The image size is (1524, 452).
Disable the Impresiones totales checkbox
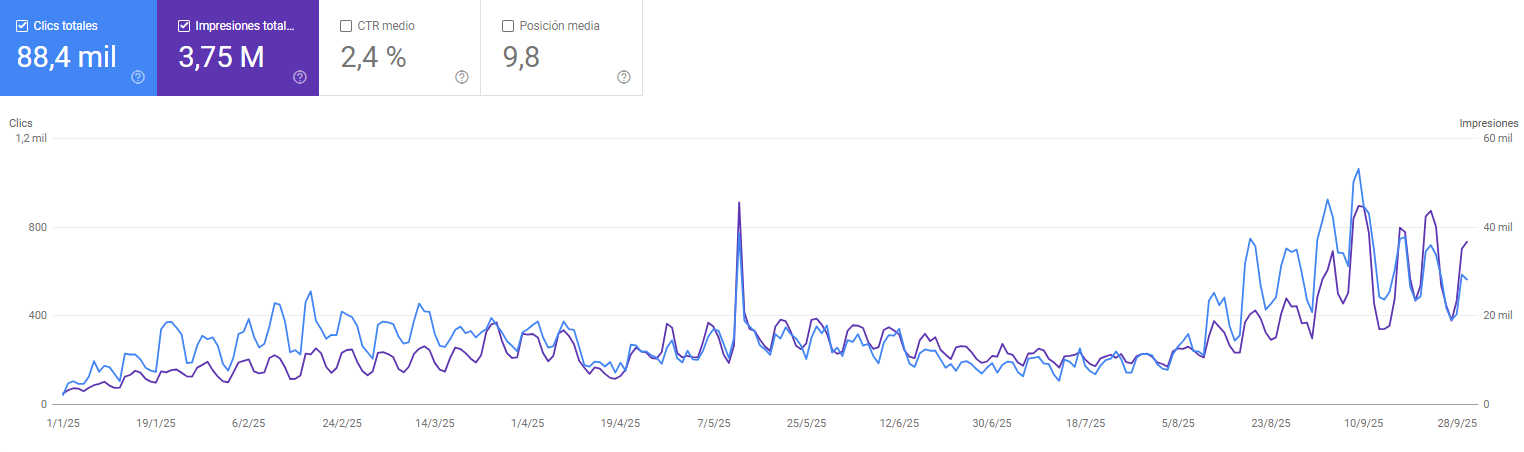(184, 26)
